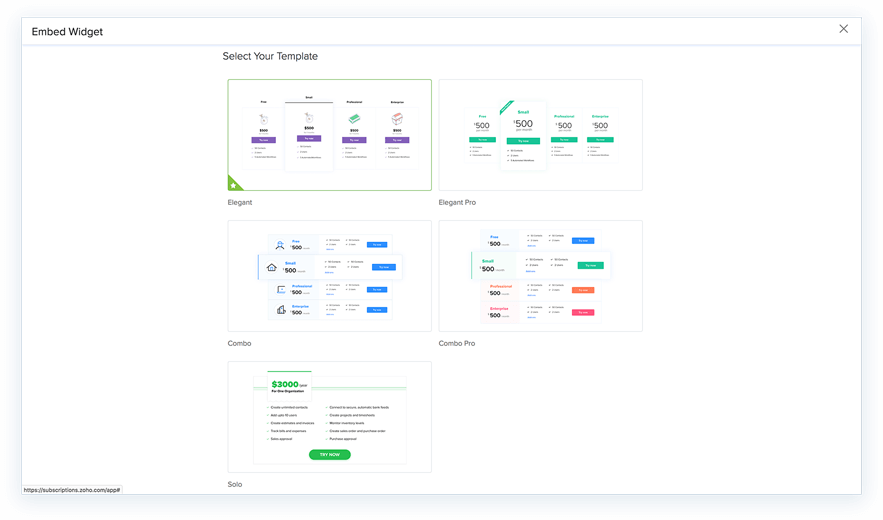The width and height of the screenshot is (883, 520).
Task: Click the Combo template label
Action: [239, 343]
